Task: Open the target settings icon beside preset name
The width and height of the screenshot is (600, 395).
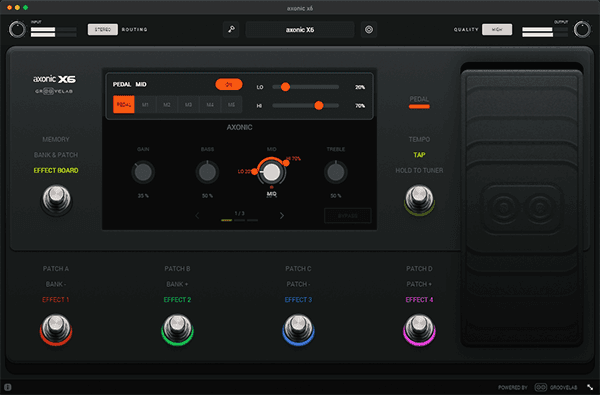Action: point(369,29)
